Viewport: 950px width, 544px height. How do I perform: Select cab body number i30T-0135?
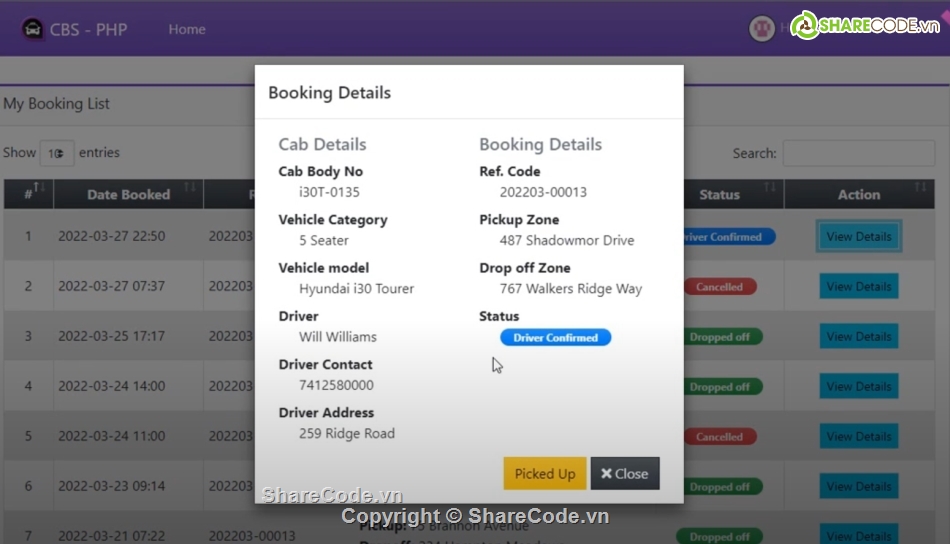329,192
